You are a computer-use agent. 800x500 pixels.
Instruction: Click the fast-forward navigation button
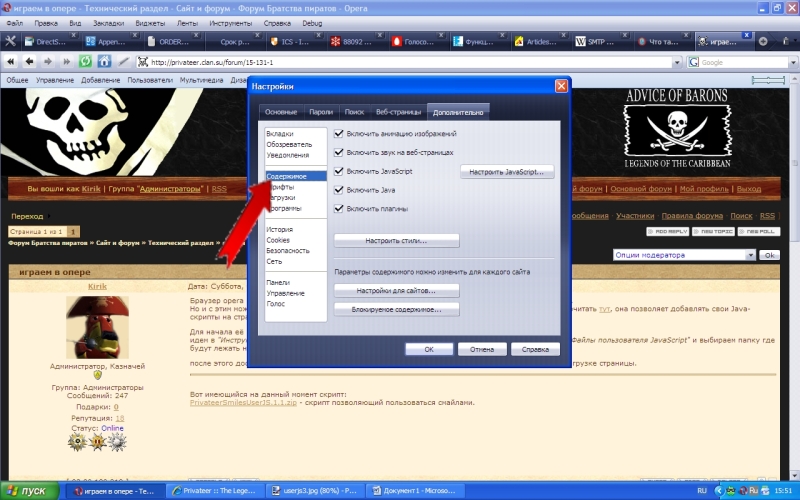pos(66,62)
